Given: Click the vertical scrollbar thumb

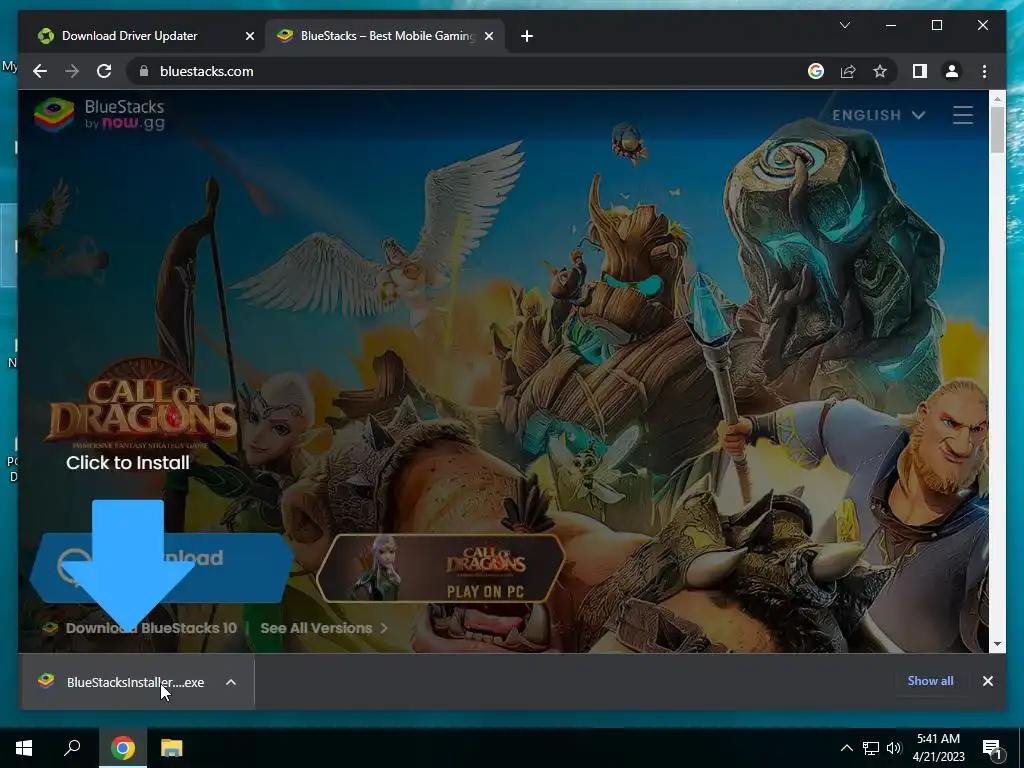Looking at the screenshot, I should pyautogui.click(x=997, y=130).
